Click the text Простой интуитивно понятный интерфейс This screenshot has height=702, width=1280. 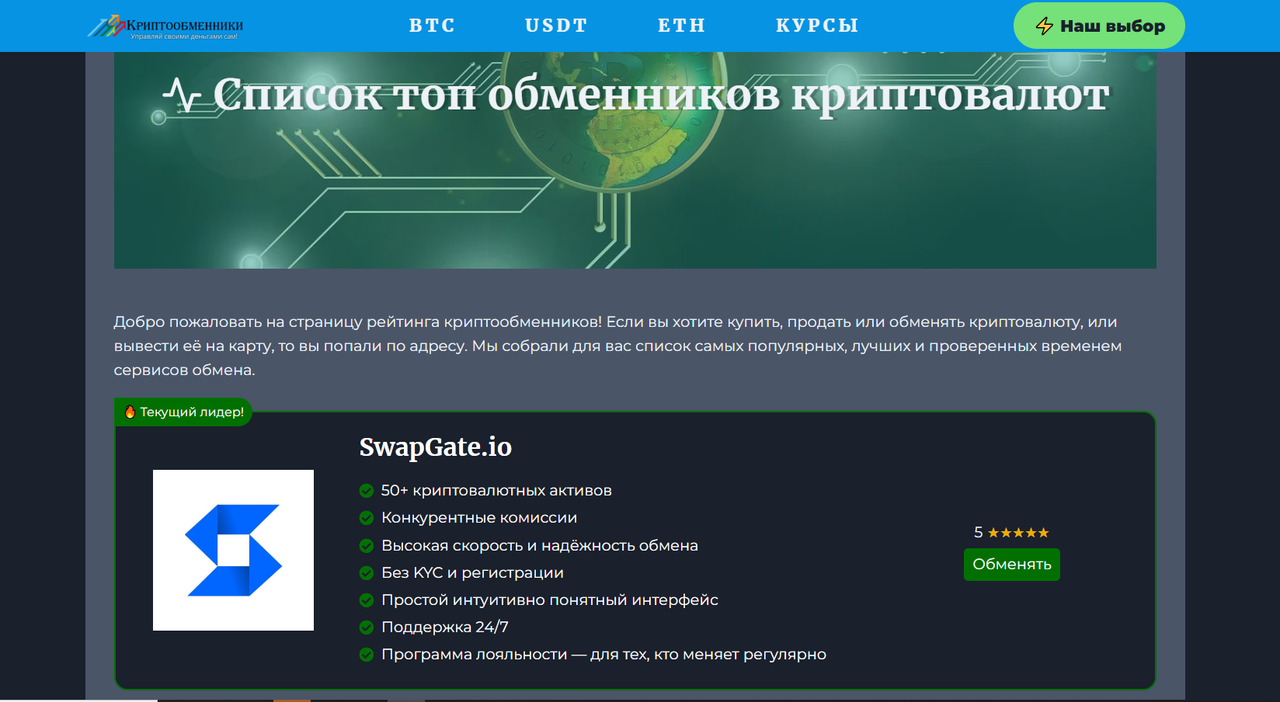[549, 600]
